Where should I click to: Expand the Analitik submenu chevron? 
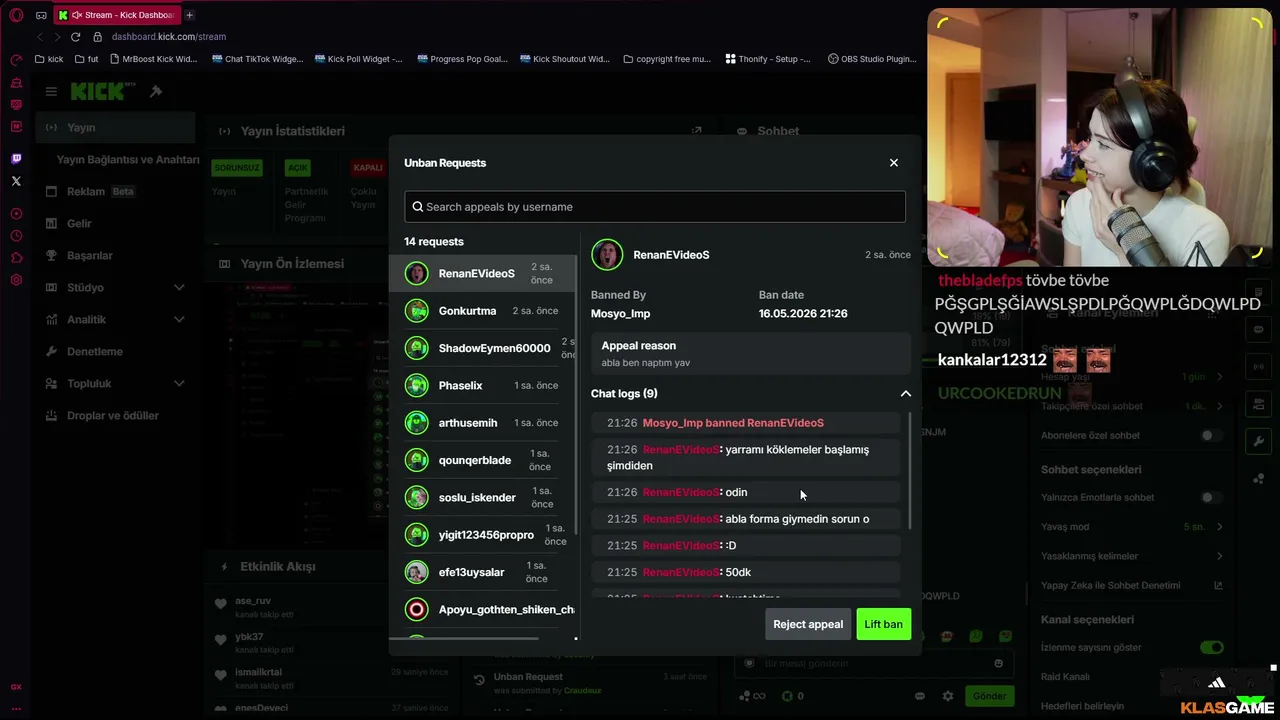(179, 320)
